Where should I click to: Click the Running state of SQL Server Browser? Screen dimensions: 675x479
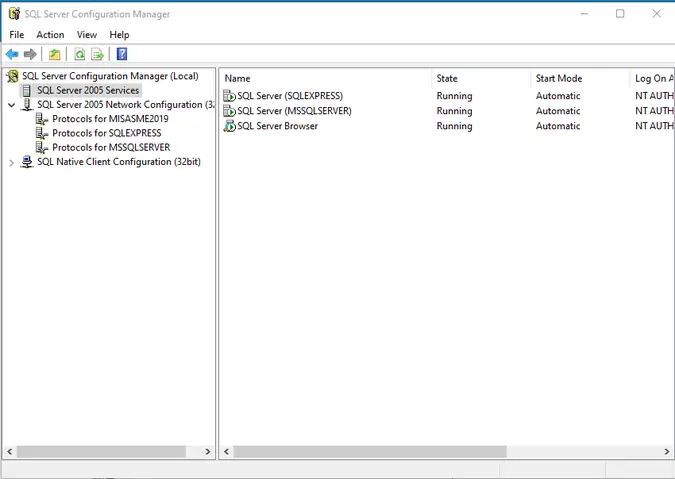454,126
